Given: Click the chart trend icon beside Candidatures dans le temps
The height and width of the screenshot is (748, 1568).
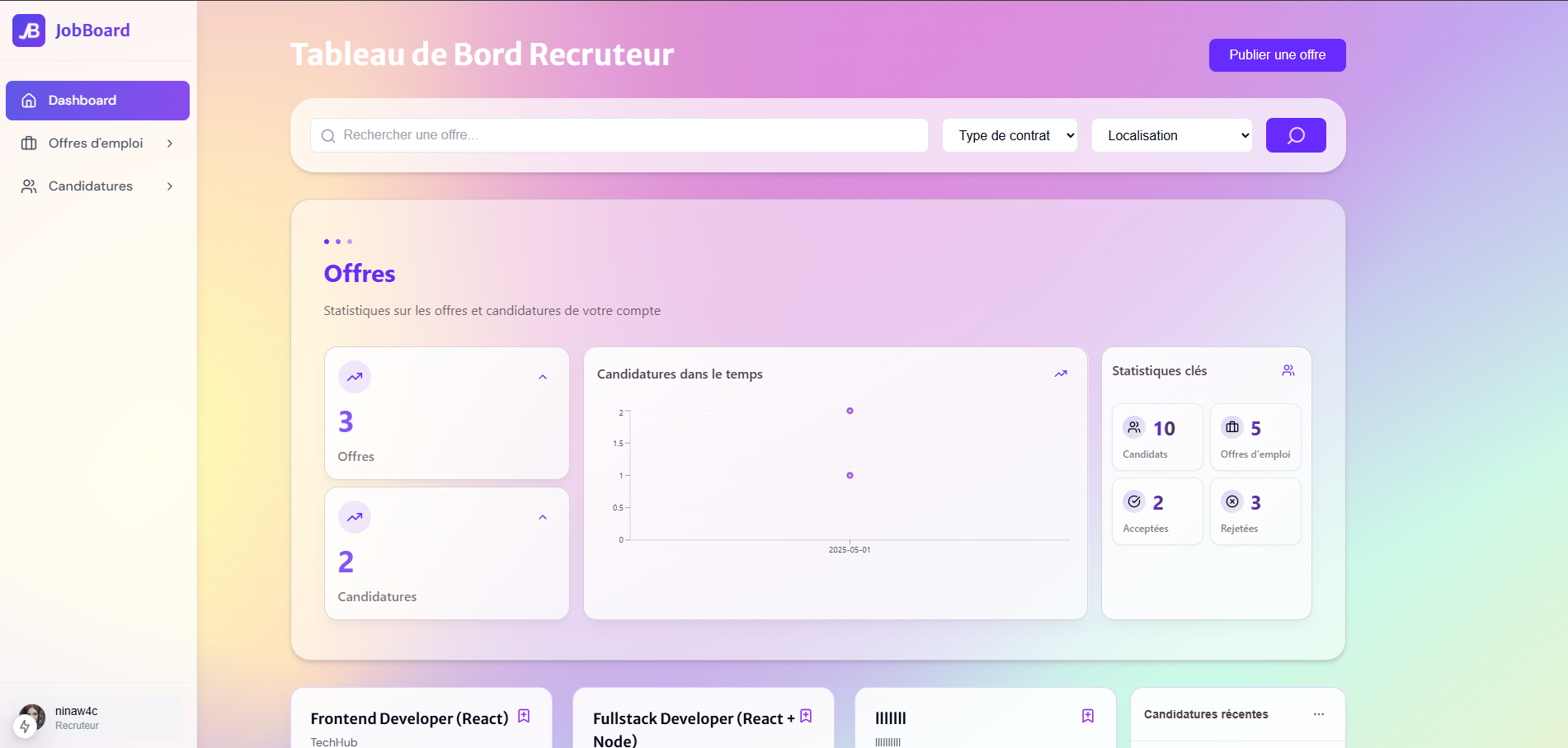Looking at the screenshot, I should [x=1061, y=374].
